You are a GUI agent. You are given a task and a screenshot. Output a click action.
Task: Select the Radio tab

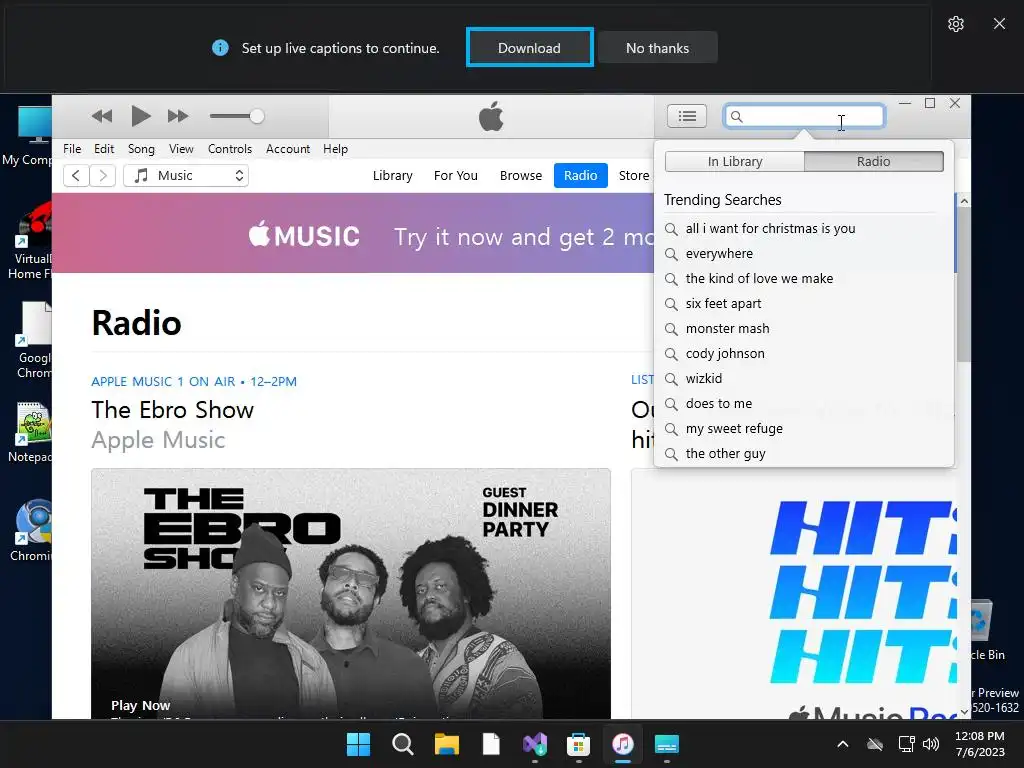point(581,175)
